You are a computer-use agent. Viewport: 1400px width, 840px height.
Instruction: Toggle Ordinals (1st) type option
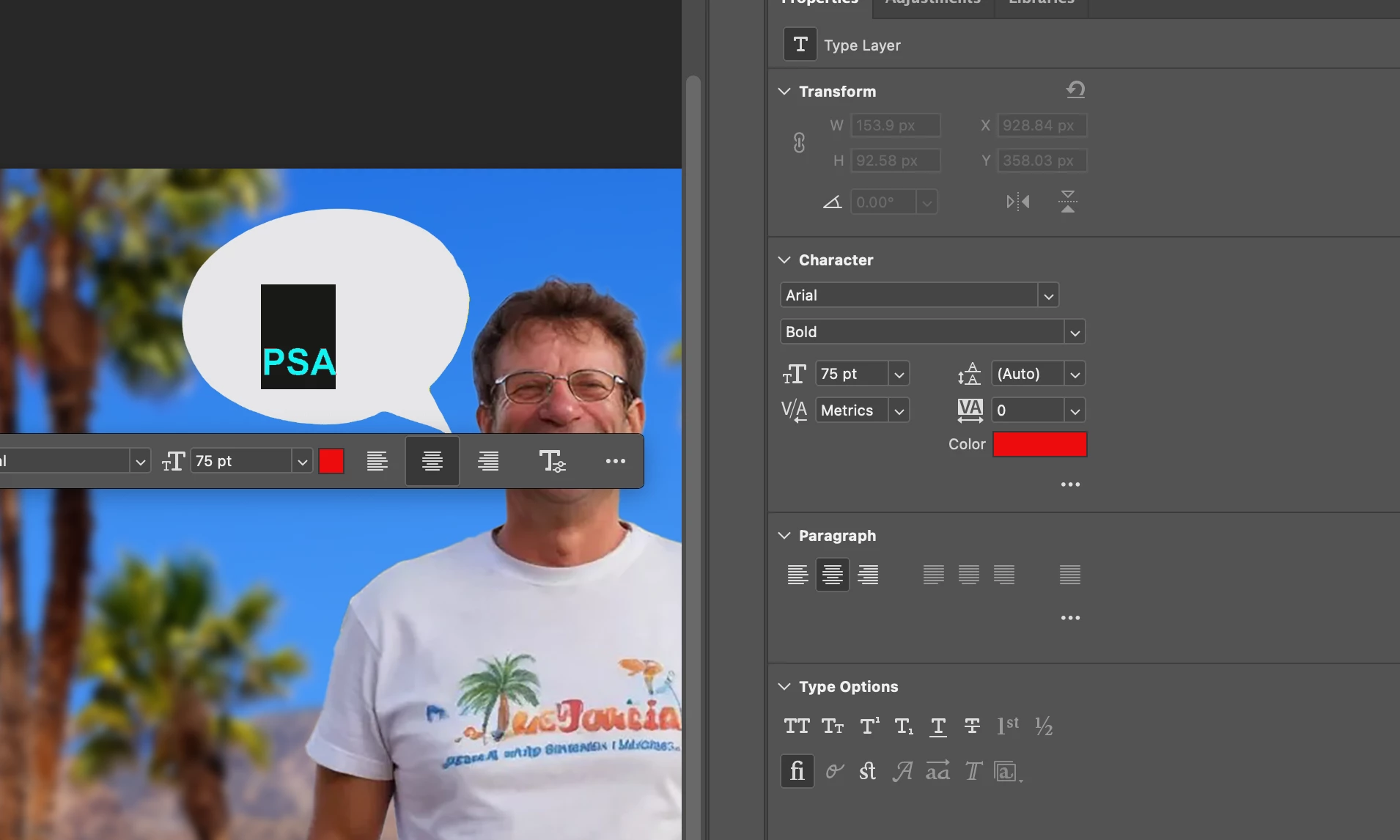click(1008, 726)
